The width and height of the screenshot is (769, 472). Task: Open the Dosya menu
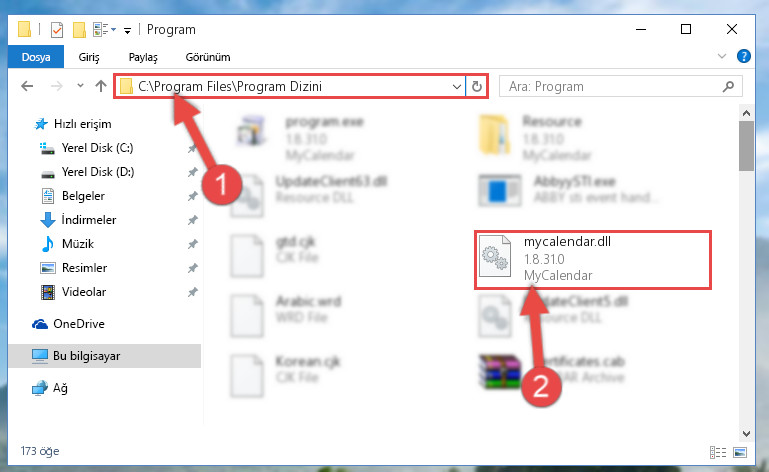[36, 57]
